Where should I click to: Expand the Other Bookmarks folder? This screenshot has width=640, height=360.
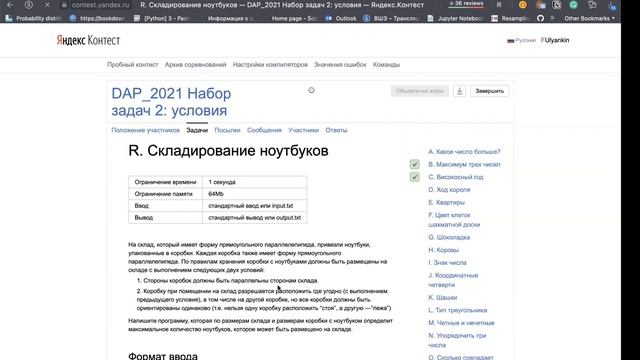click(589, 18)
